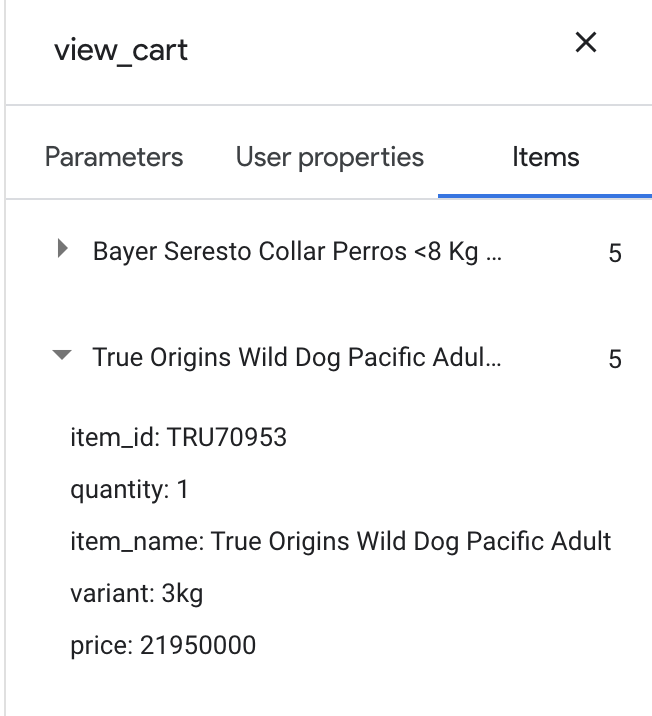Open the User properties tab
Screen dimensions: 652x716
(x=330, y=158)
